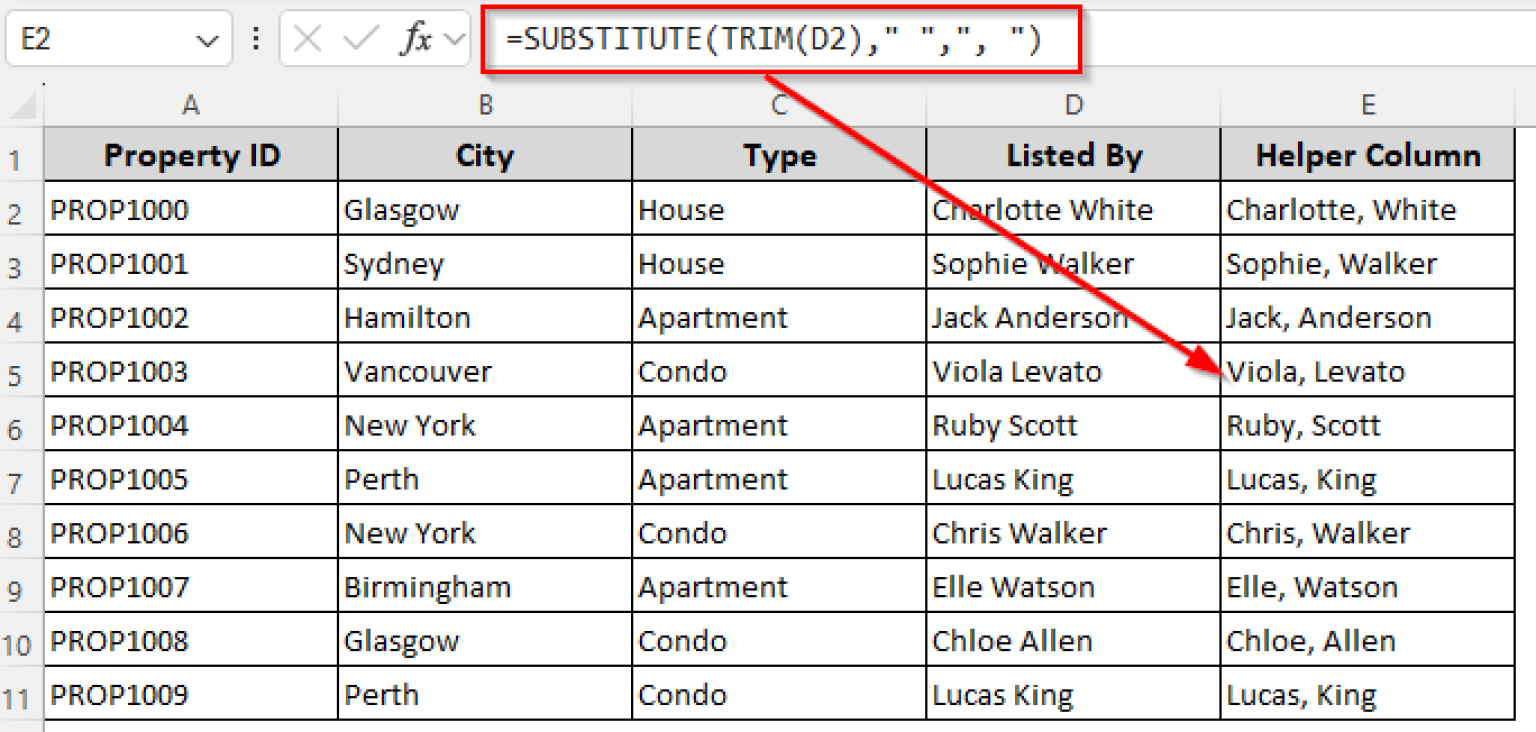Select column C header
The width and height of the screenshot is (1536, 732).
[779, 106]
